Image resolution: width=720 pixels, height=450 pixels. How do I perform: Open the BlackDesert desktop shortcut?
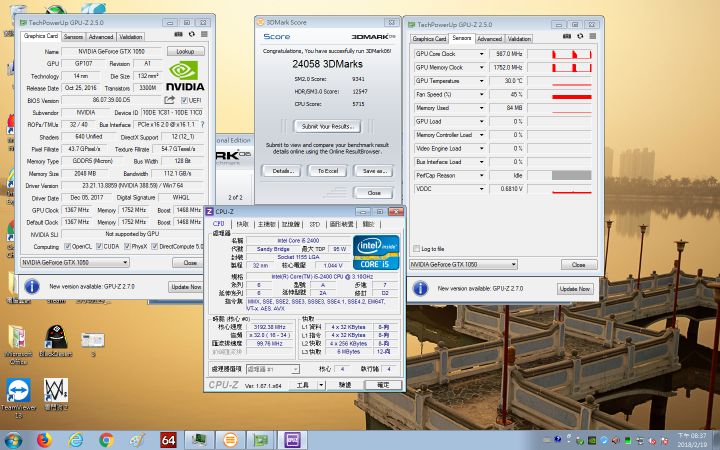tap(56, 341)
